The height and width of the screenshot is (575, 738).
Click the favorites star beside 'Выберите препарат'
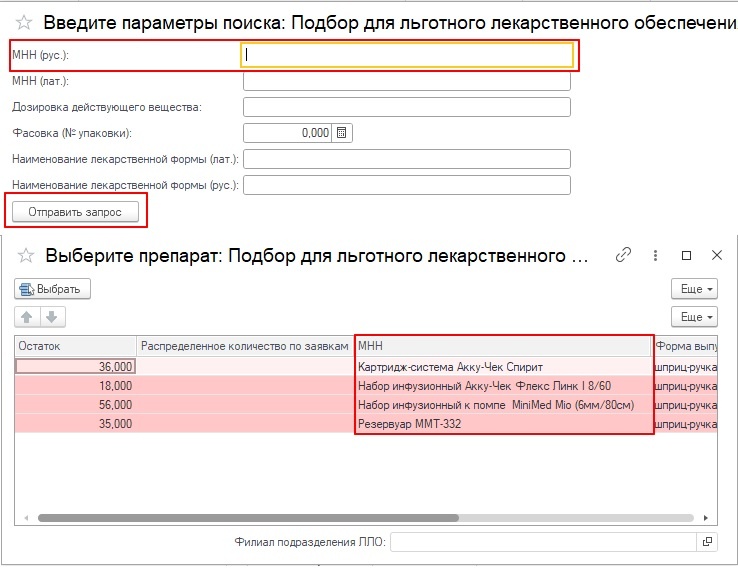[27, 256]
